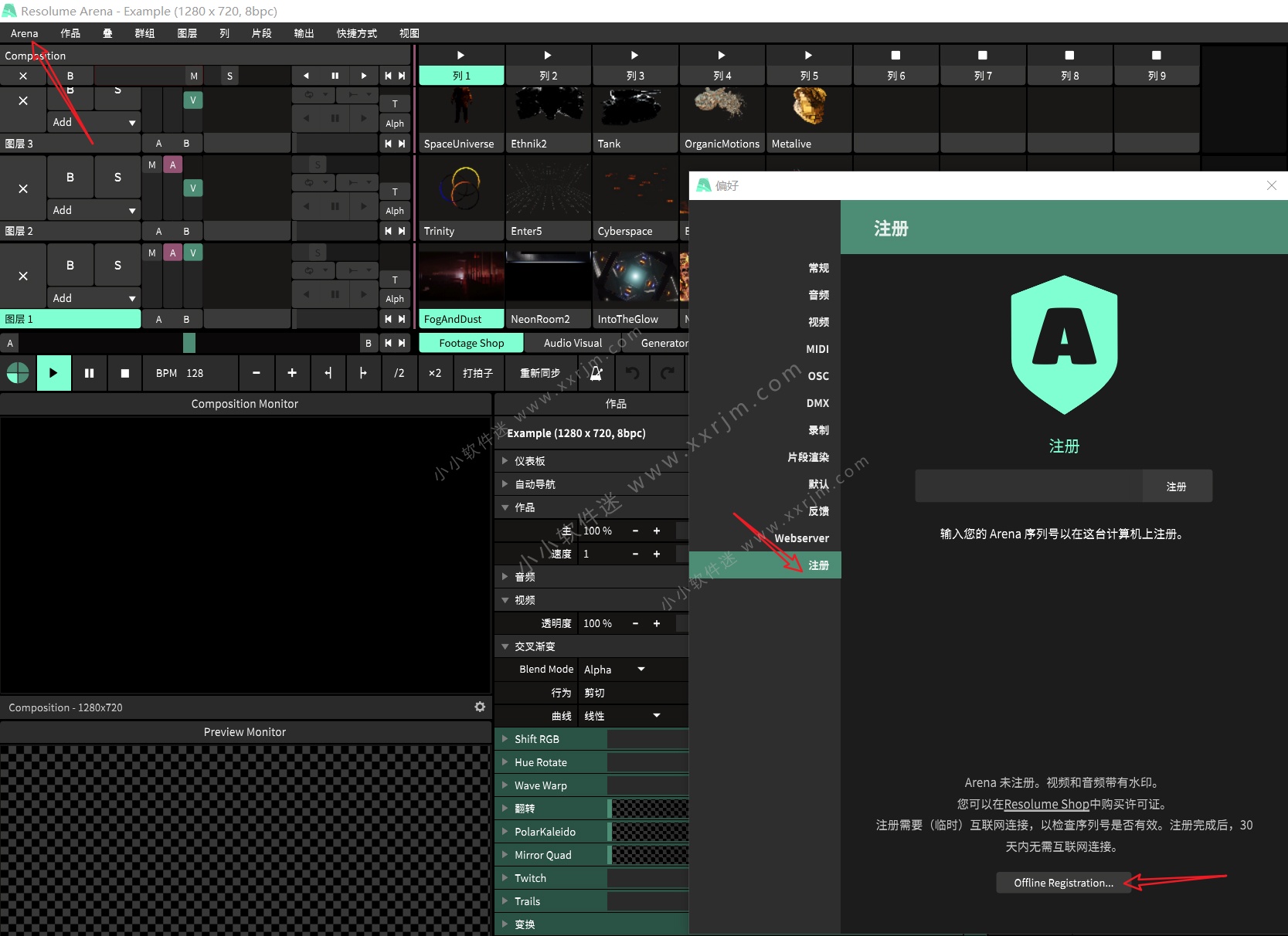1288x936 pixels.
Task: Click the Offline Registration button
Action: (1063, 882)
